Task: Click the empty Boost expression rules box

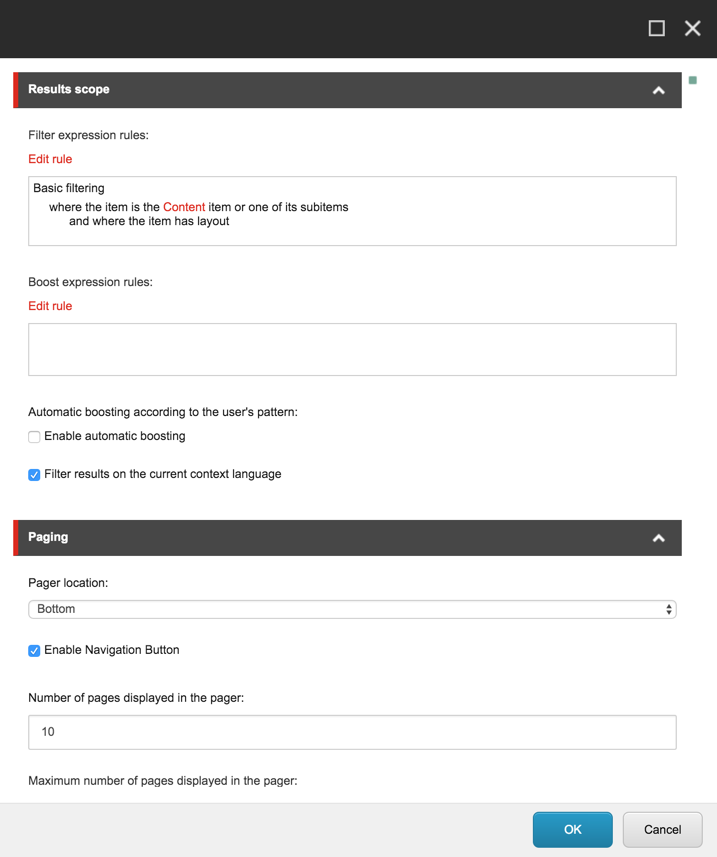Action: click(x=352, y=349)
